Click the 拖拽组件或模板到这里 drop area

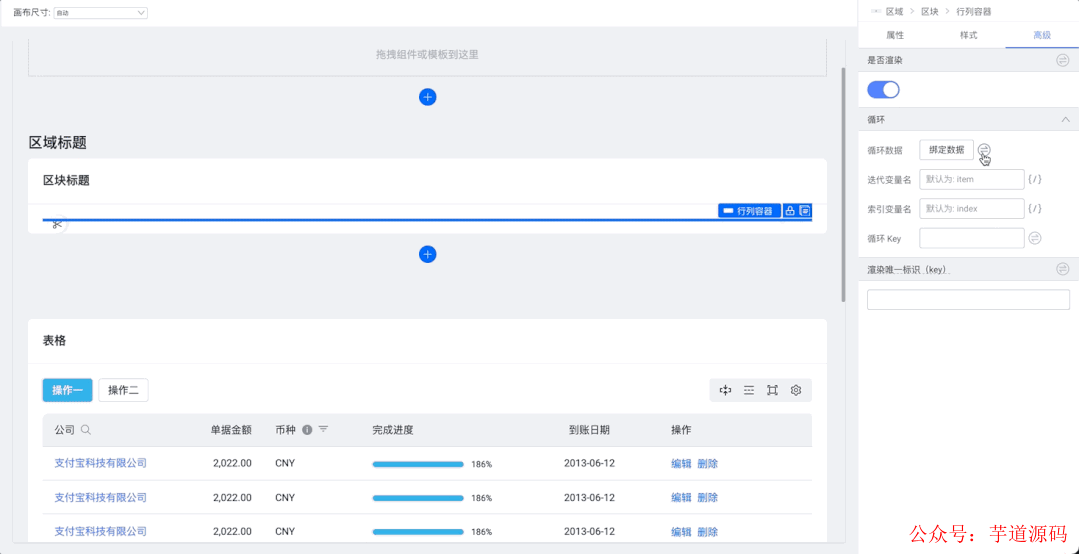[427, 56]
